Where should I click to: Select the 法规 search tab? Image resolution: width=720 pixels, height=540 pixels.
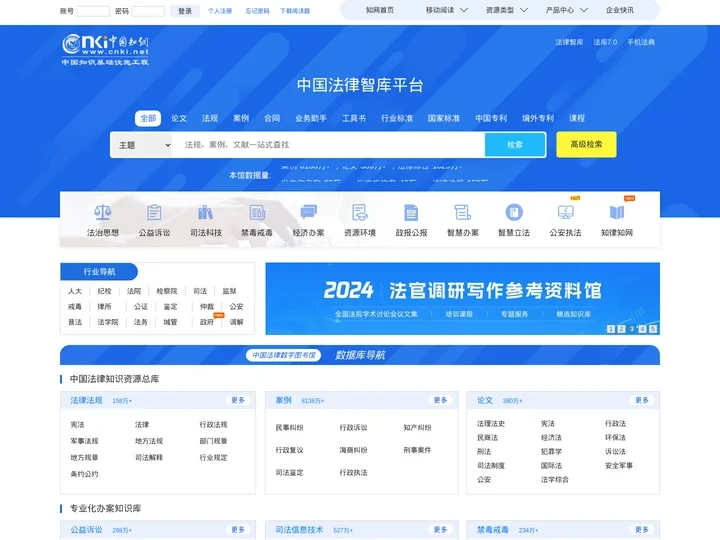pyautogui.click(x=210, y=118)
